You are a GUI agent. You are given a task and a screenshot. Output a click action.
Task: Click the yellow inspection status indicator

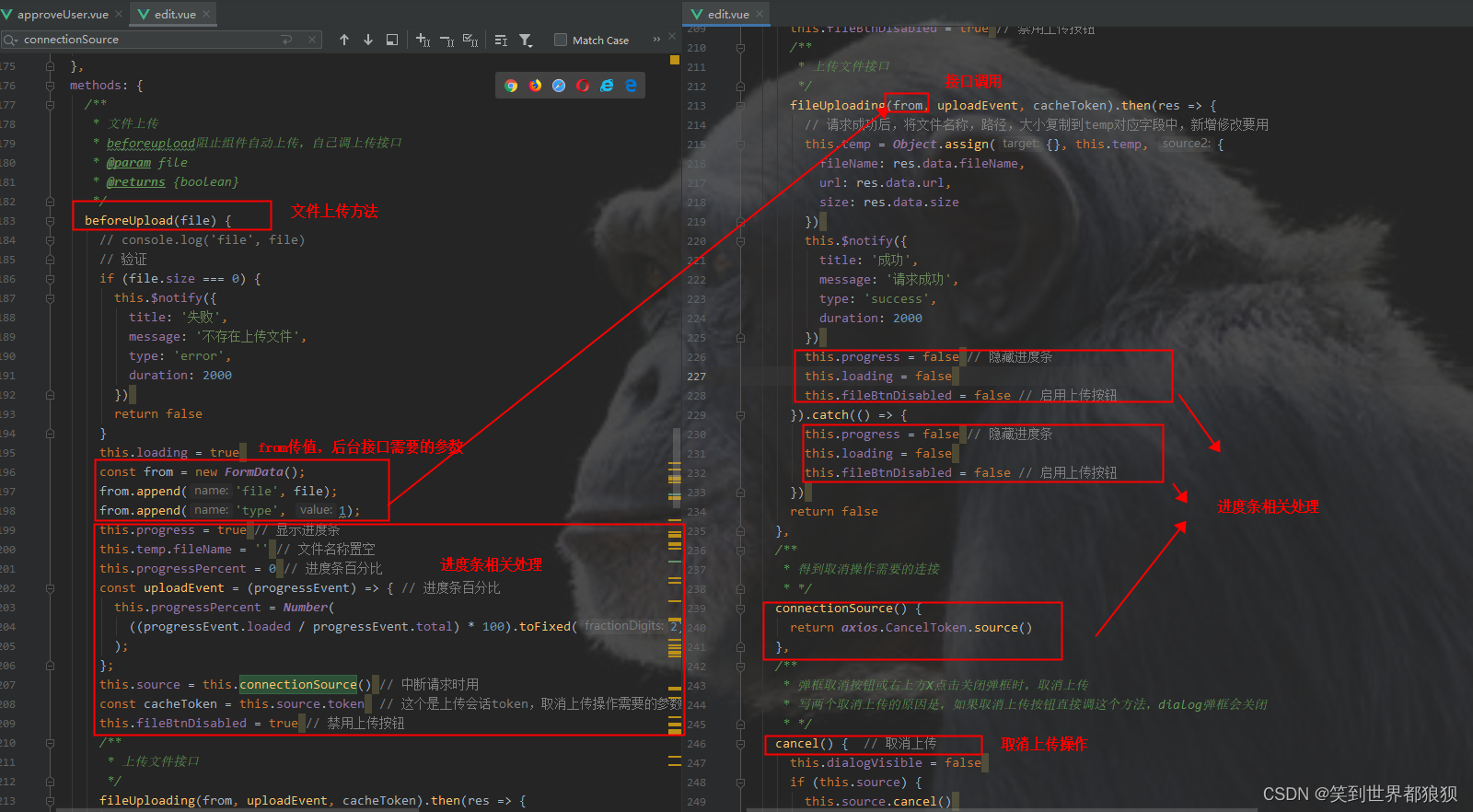pyautogui.click(x=675, y=60)
